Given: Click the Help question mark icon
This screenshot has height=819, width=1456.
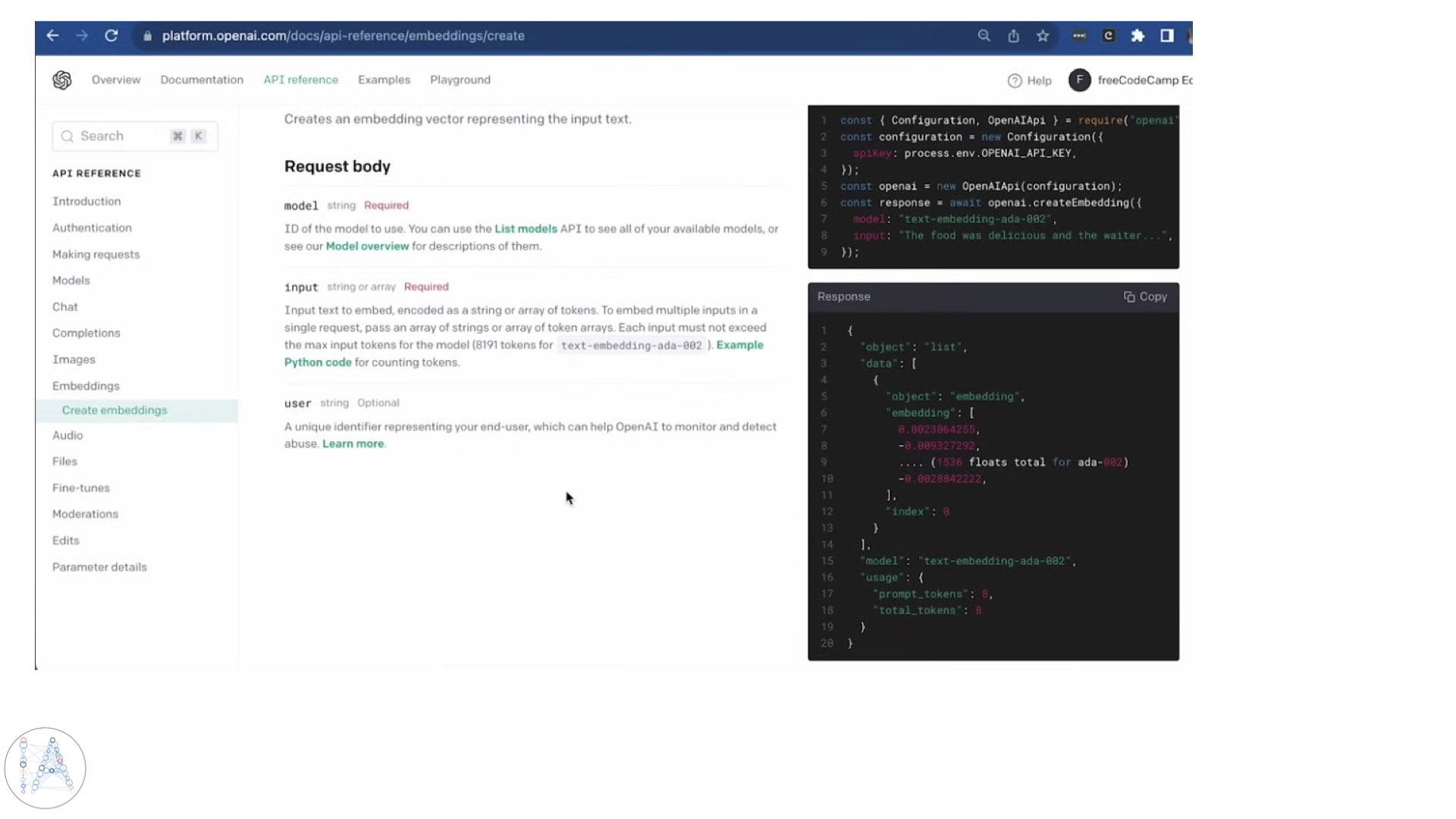Looking at the screenshot, I should point(1015,80).
